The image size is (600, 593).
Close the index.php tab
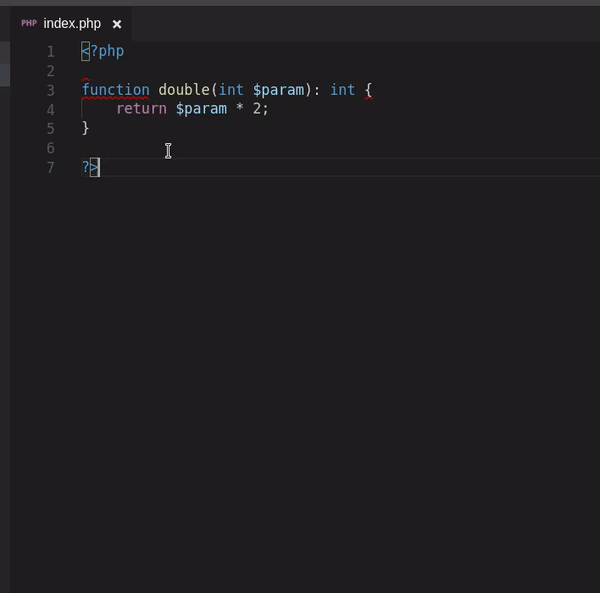[x=117, y=24]
